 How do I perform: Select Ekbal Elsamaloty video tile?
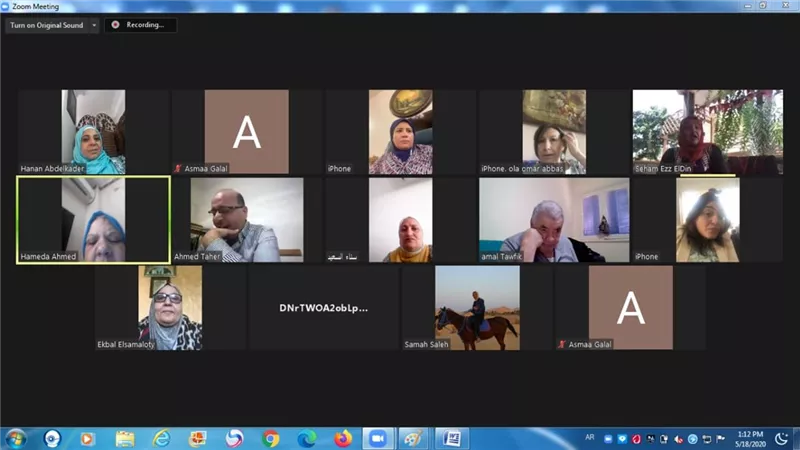[x=170, y=308]
